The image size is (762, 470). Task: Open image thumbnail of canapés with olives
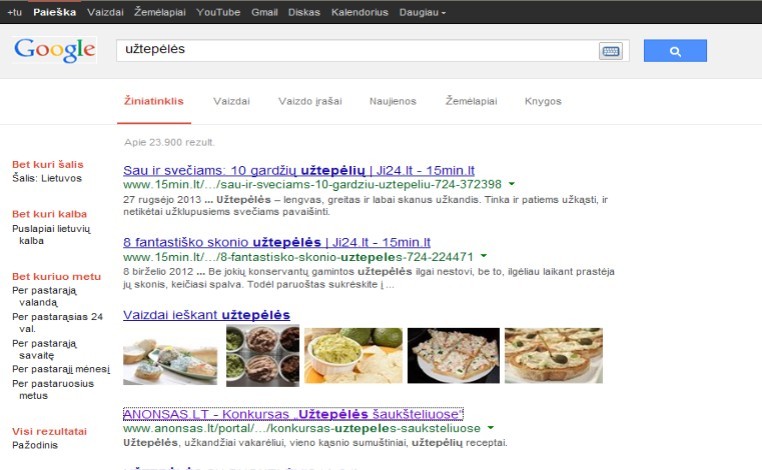click(x=554, y=356)
